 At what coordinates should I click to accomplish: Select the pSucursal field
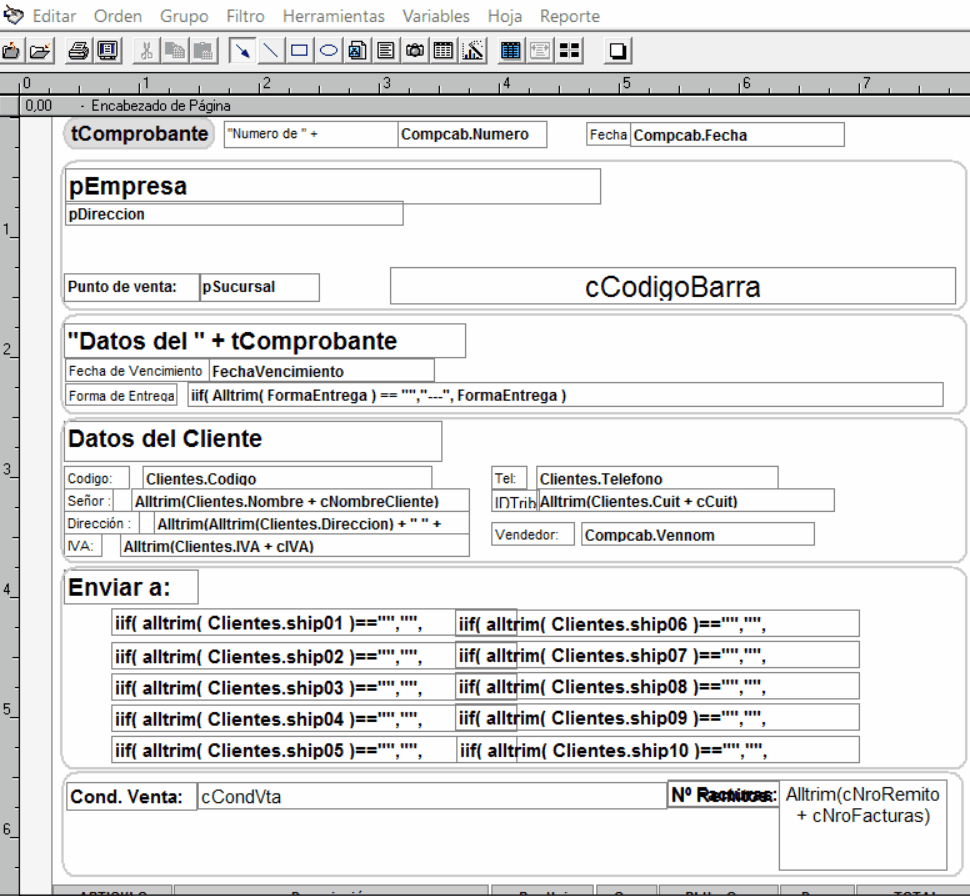tap(259, 287)
